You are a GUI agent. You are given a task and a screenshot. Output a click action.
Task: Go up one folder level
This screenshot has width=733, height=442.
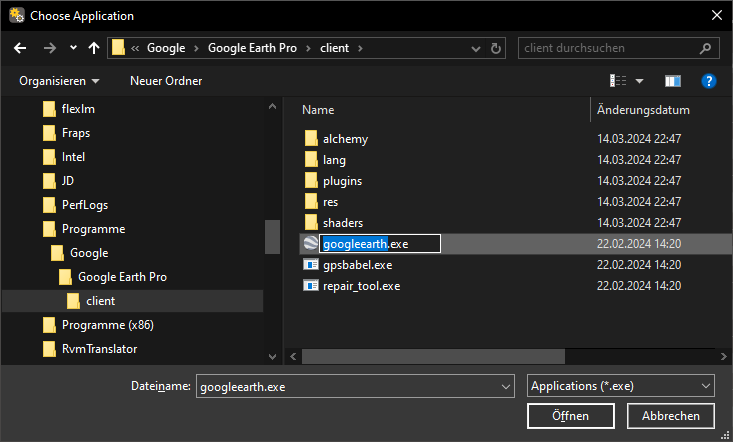94,48
